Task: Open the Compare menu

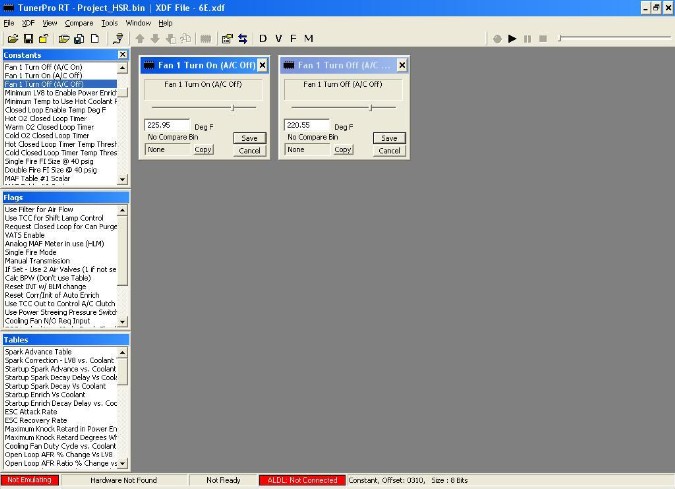Action: 79,22
